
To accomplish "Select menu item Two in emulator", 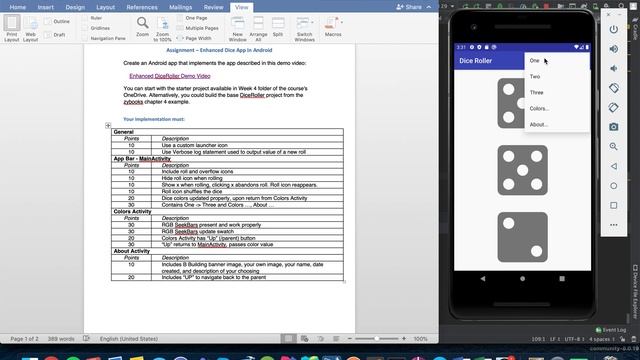I will (x=557, y=76).
